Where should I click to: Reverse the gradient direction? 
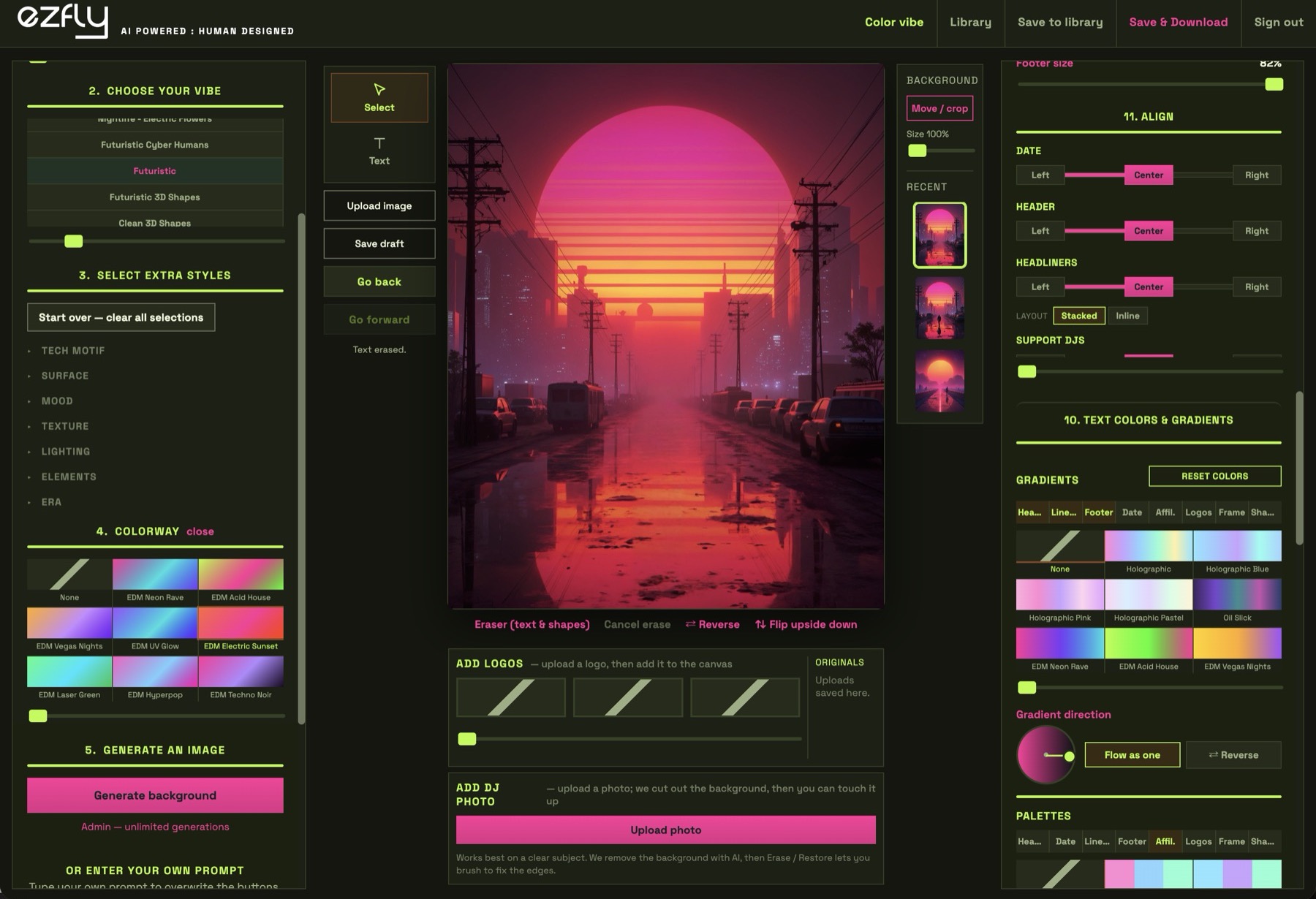coord(1233,755)
